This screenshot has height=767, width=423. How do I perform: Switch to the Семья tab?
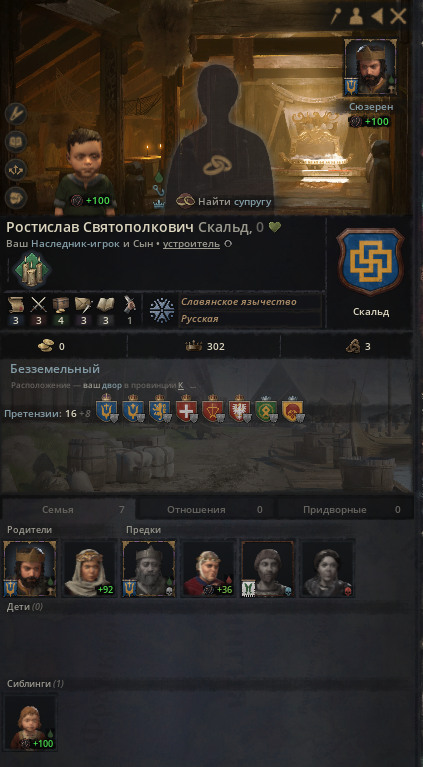pyautogui.click(x=68, y=509)
